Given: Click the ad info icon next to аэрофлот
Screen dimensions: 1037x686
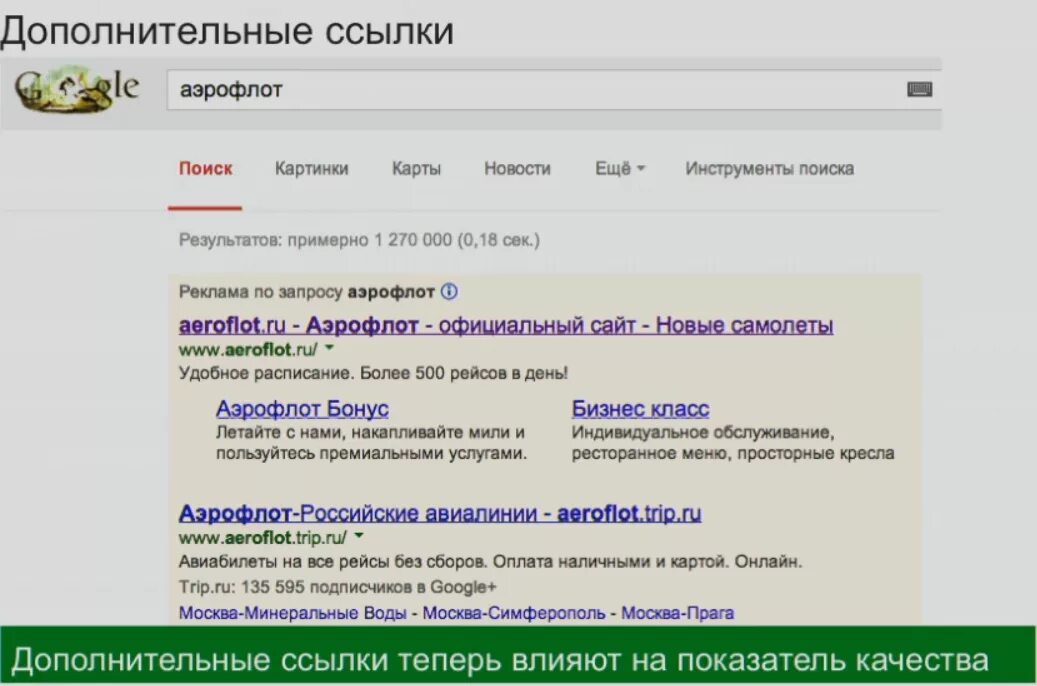Looking at the screenshot, I should [x=449, y=291].
